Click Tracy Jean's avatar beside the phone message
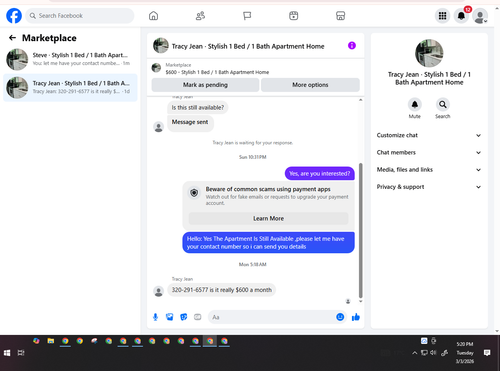Viewport: 500px width, 371px height. coord(159,291)
